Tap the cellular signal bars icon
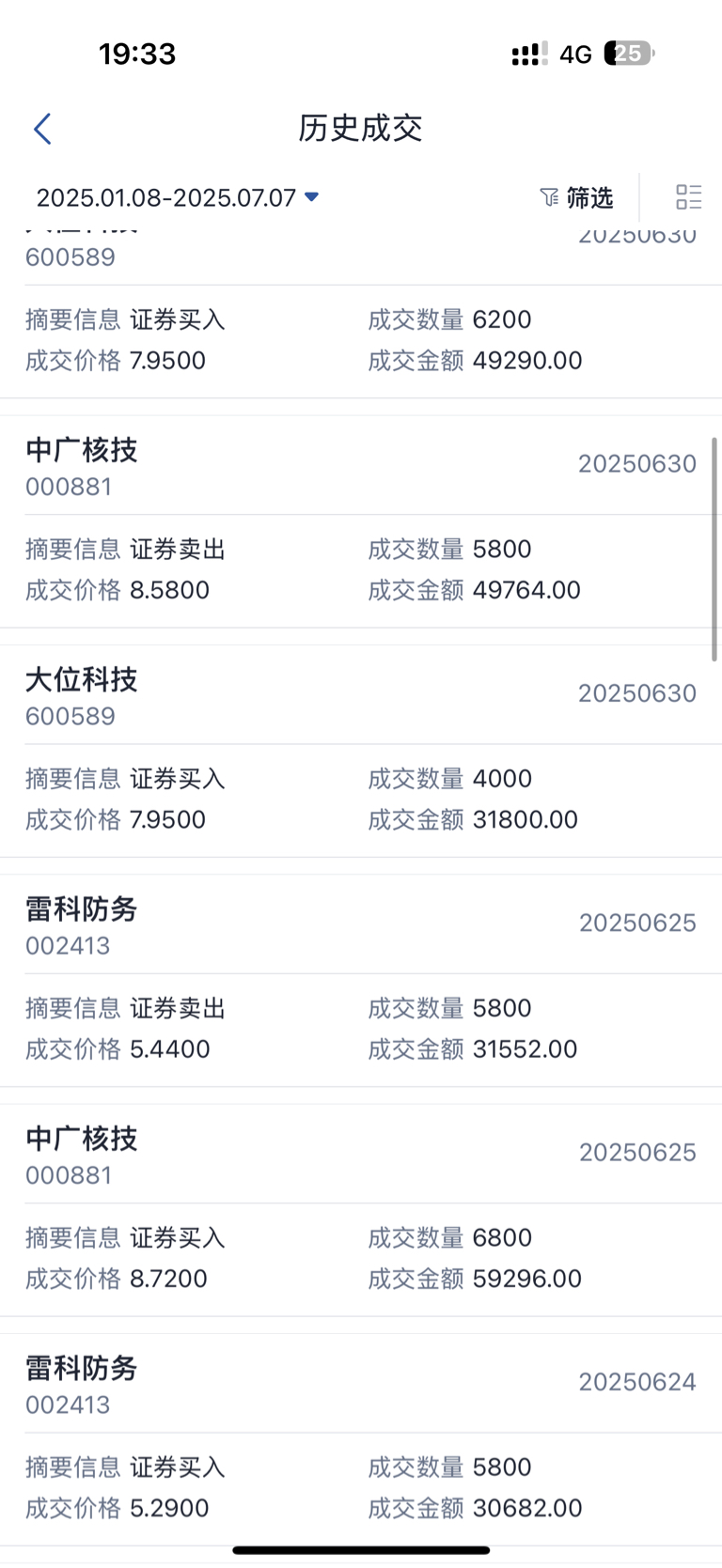Image resolution: width=722 pixels, height=1568 pixels. click(x=529, y=54)
